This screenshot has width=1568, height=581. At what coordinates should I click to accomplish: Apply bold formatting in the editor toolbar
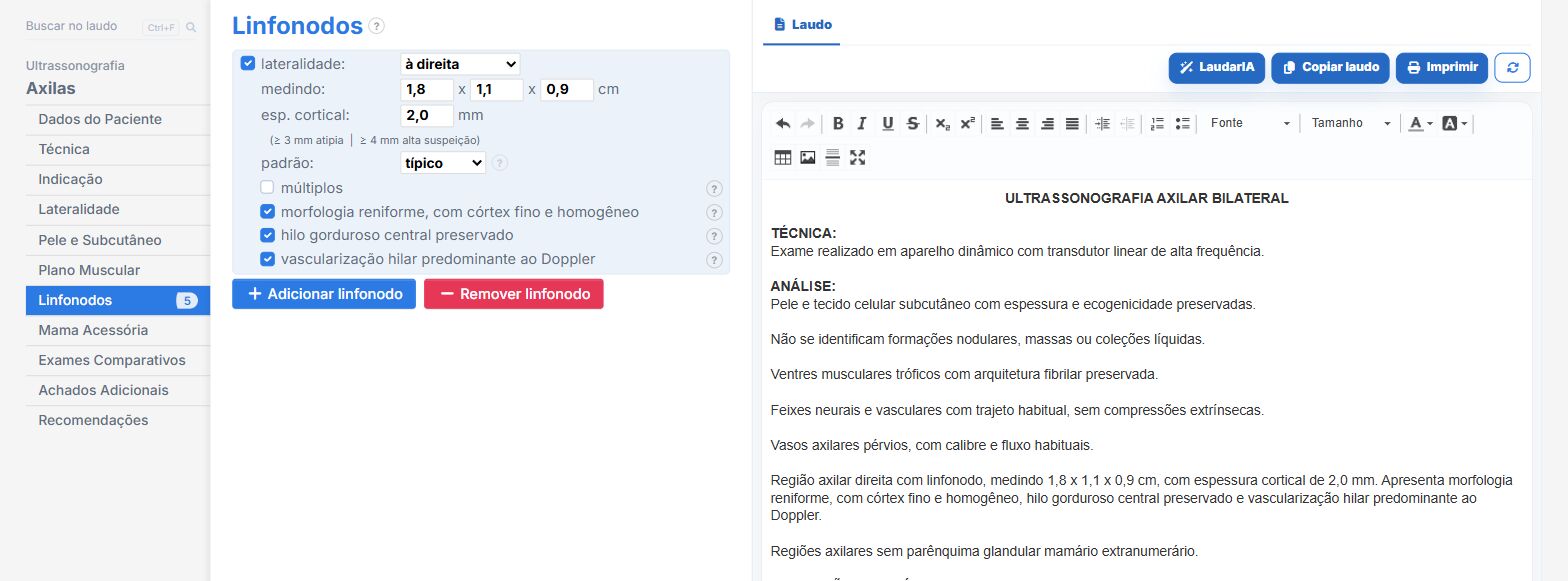click(838, 123)
